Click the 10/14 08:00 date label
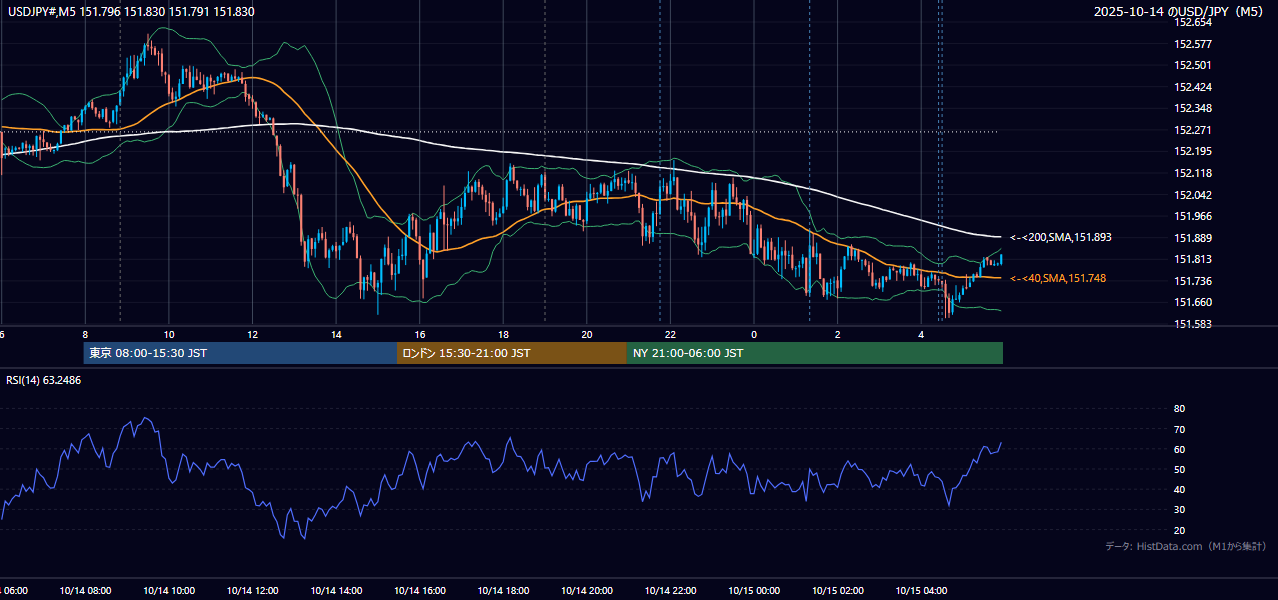1278x600 pixels. pos(85,590)
